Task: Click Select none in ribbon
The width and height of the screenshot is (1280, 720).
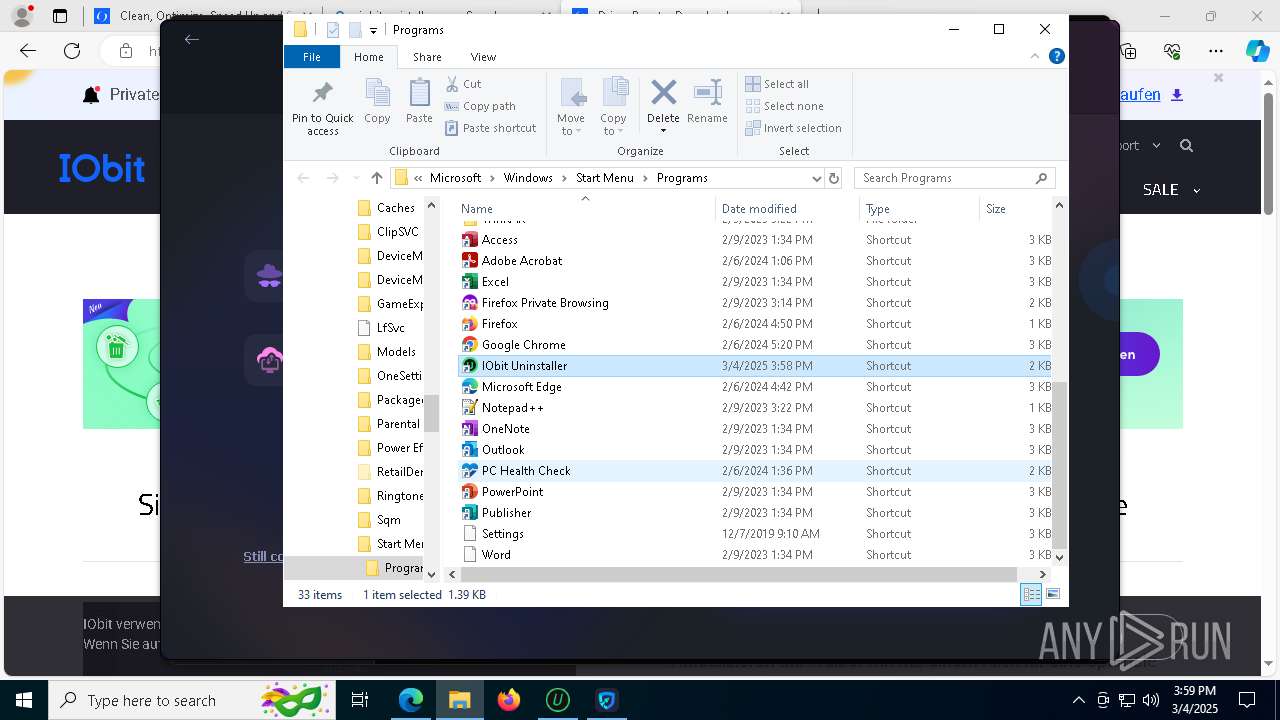Action: (x=785, y=106)
